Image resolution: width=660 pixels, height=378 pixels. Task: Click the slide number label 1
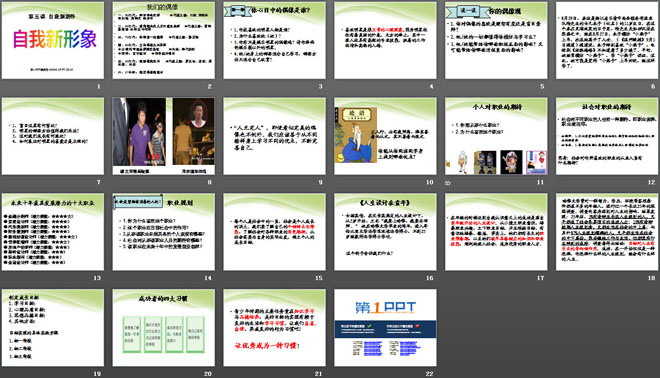99,86
